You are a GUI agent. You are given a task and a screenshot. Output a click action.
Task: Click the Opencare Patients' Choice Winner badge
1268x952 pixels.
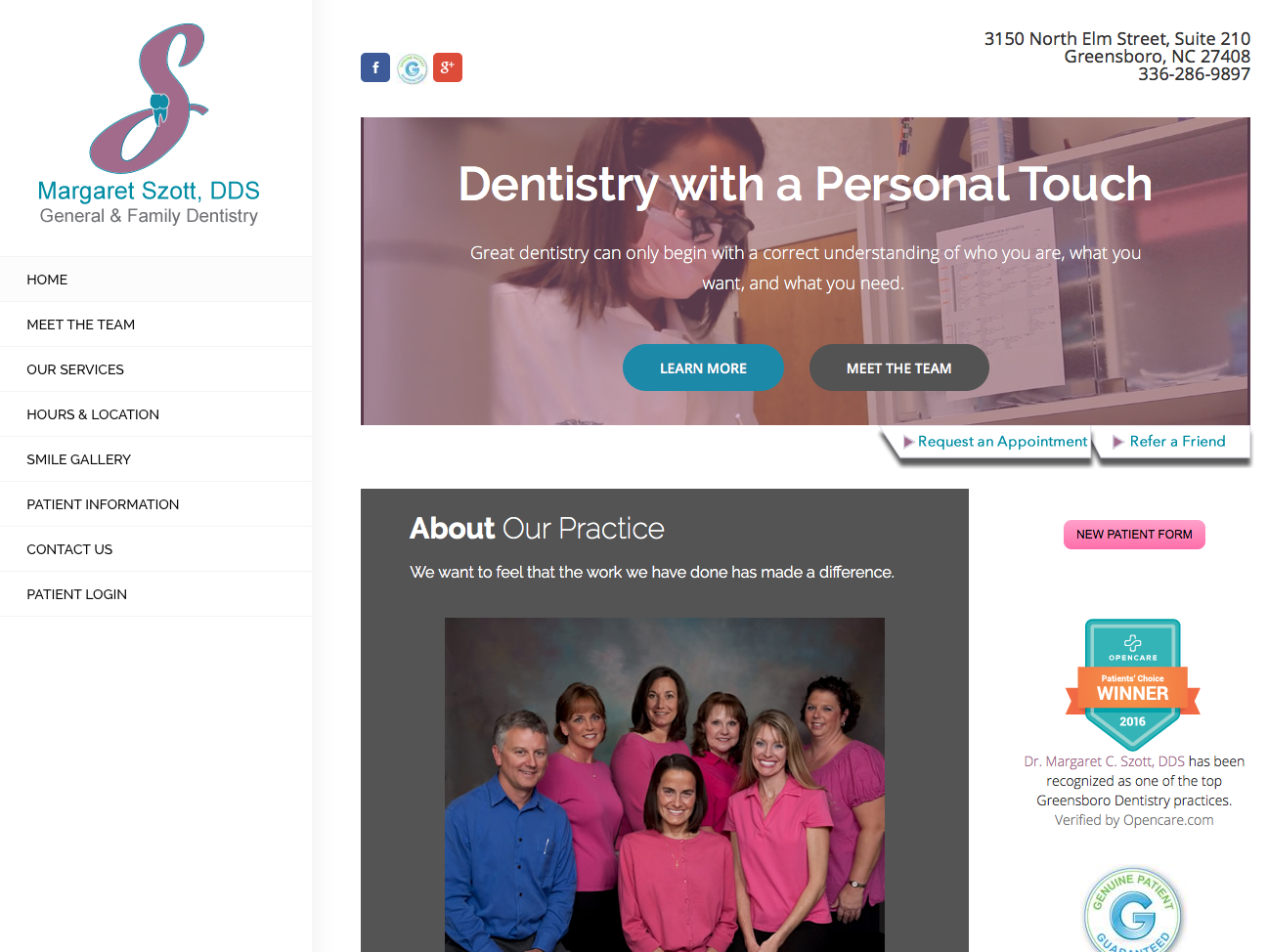pyautogui.click(x=1133, y=684)
